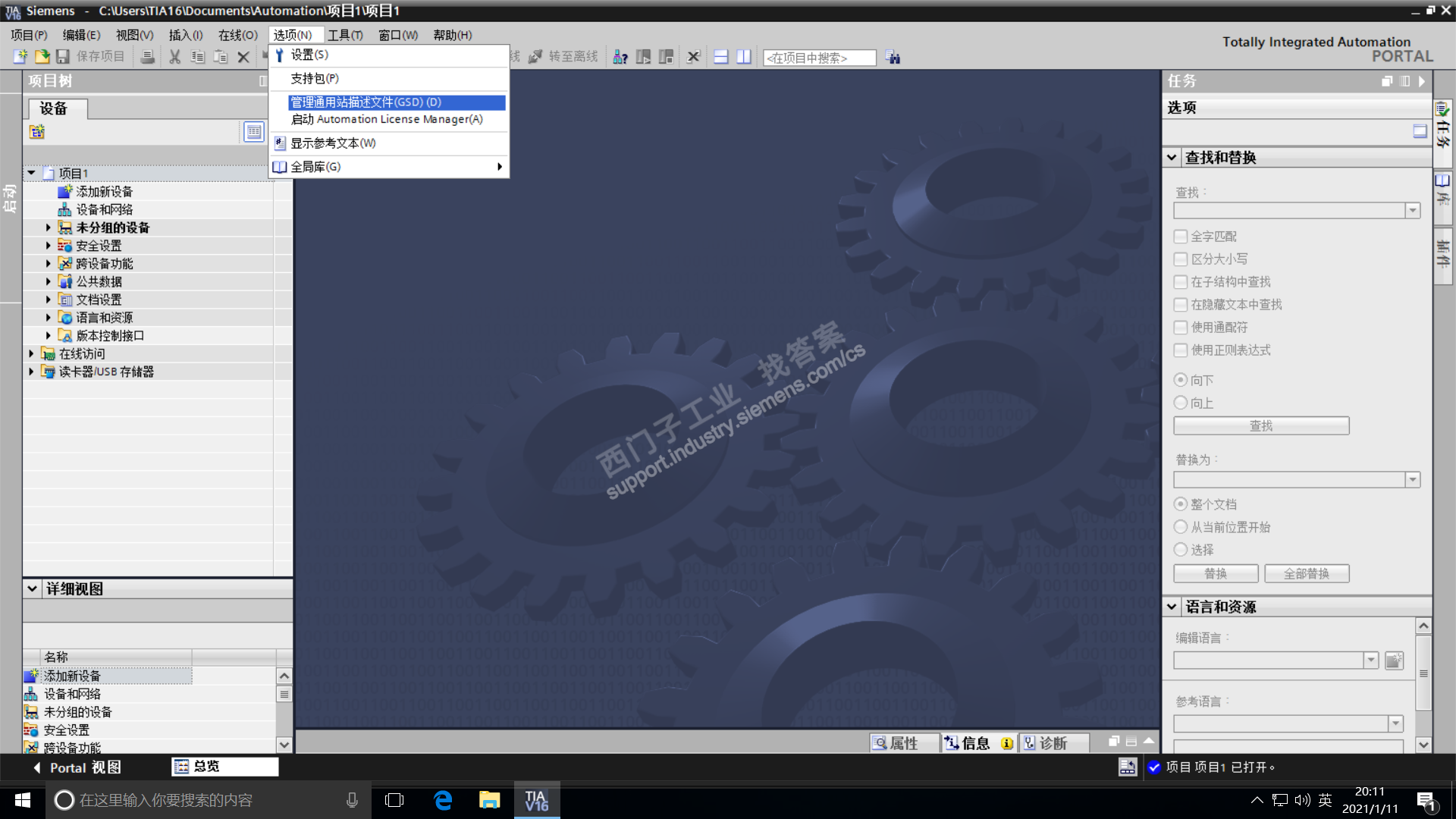Screen dimensions: 1456x819
Task: Click the search in project binoculars icon
Action: click(893, 58)
